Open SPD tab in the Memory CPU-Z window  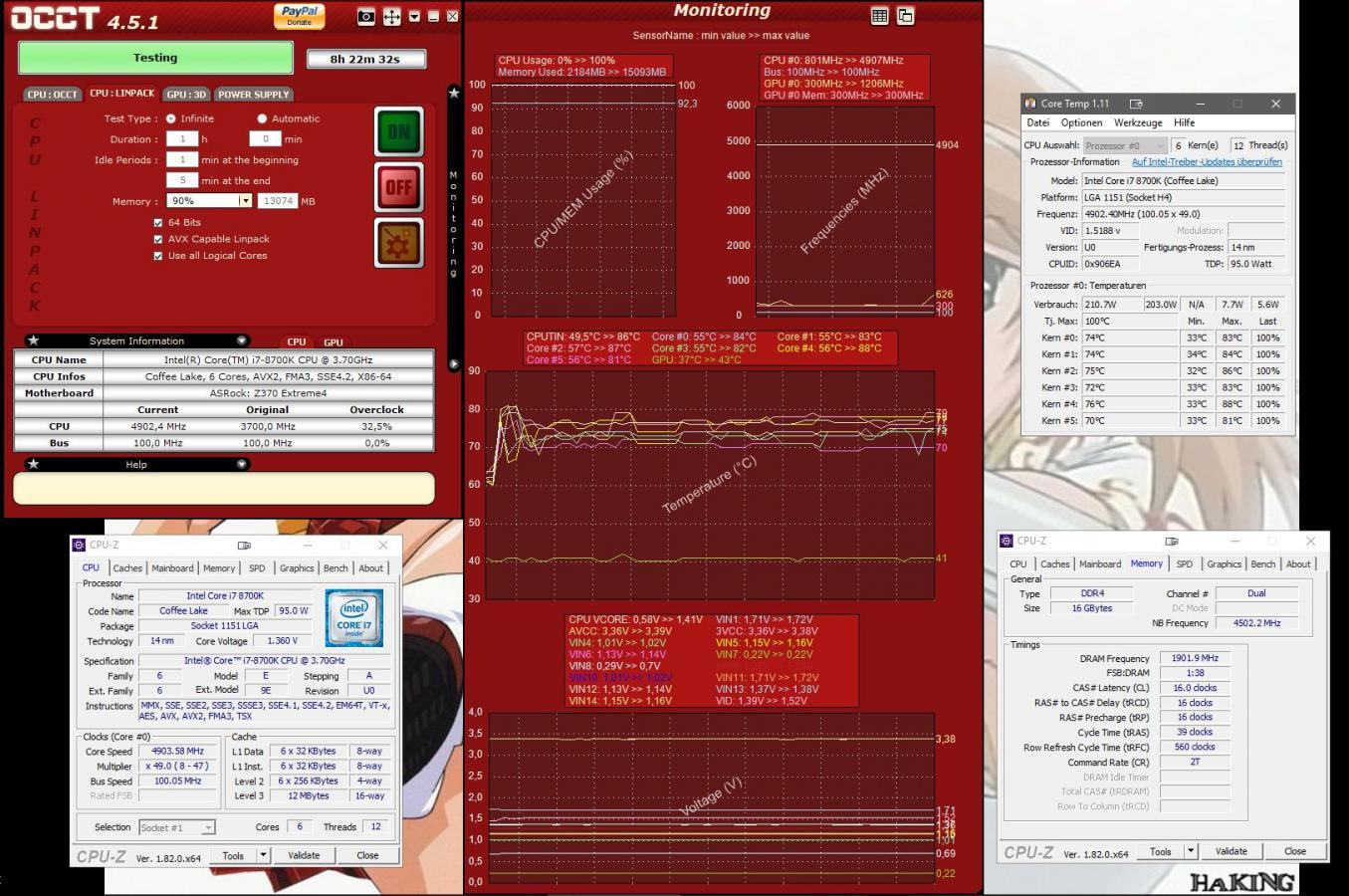pyautogui.click(x=1184, y=564)
